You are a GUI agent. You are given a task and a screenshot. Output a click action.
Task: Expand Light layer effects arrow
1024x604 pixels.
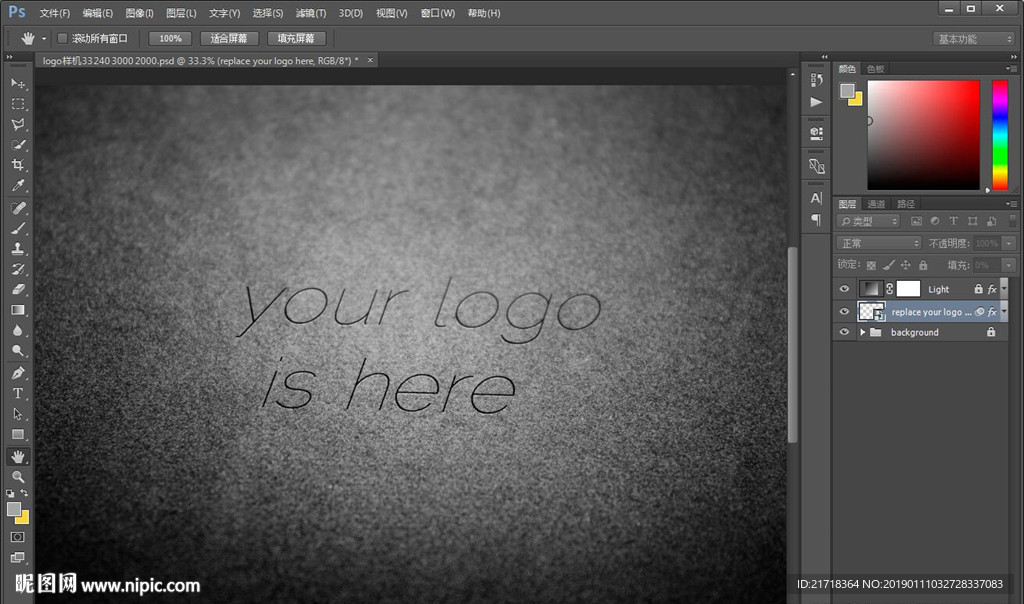(1004, 289)
